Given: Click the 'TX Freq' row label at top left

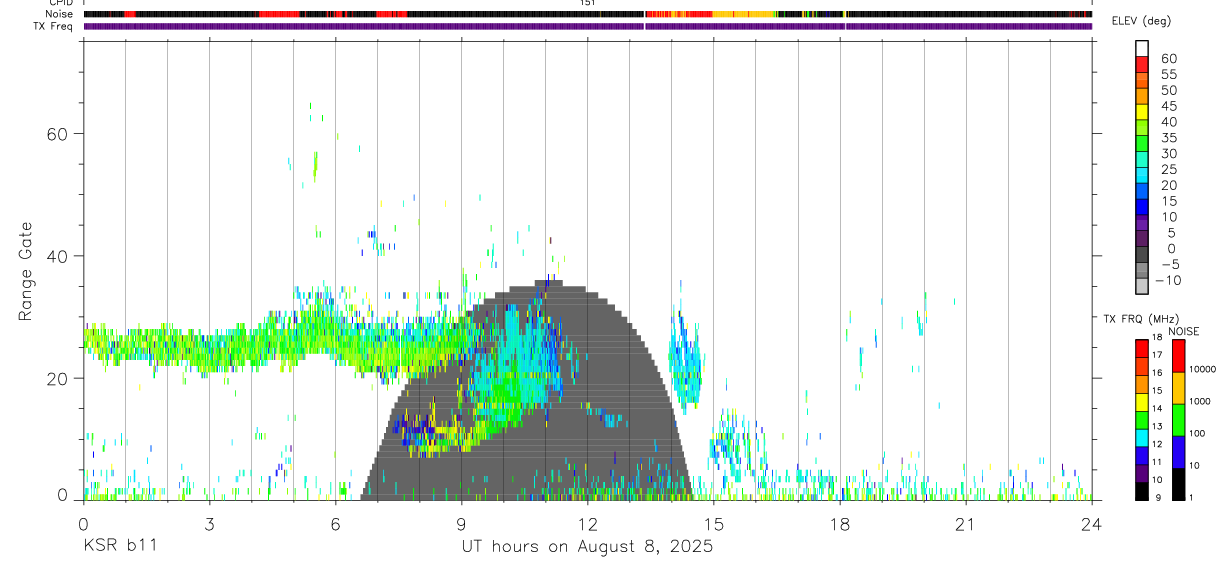Looking at the screenshot, I should [x=54, y=26].
